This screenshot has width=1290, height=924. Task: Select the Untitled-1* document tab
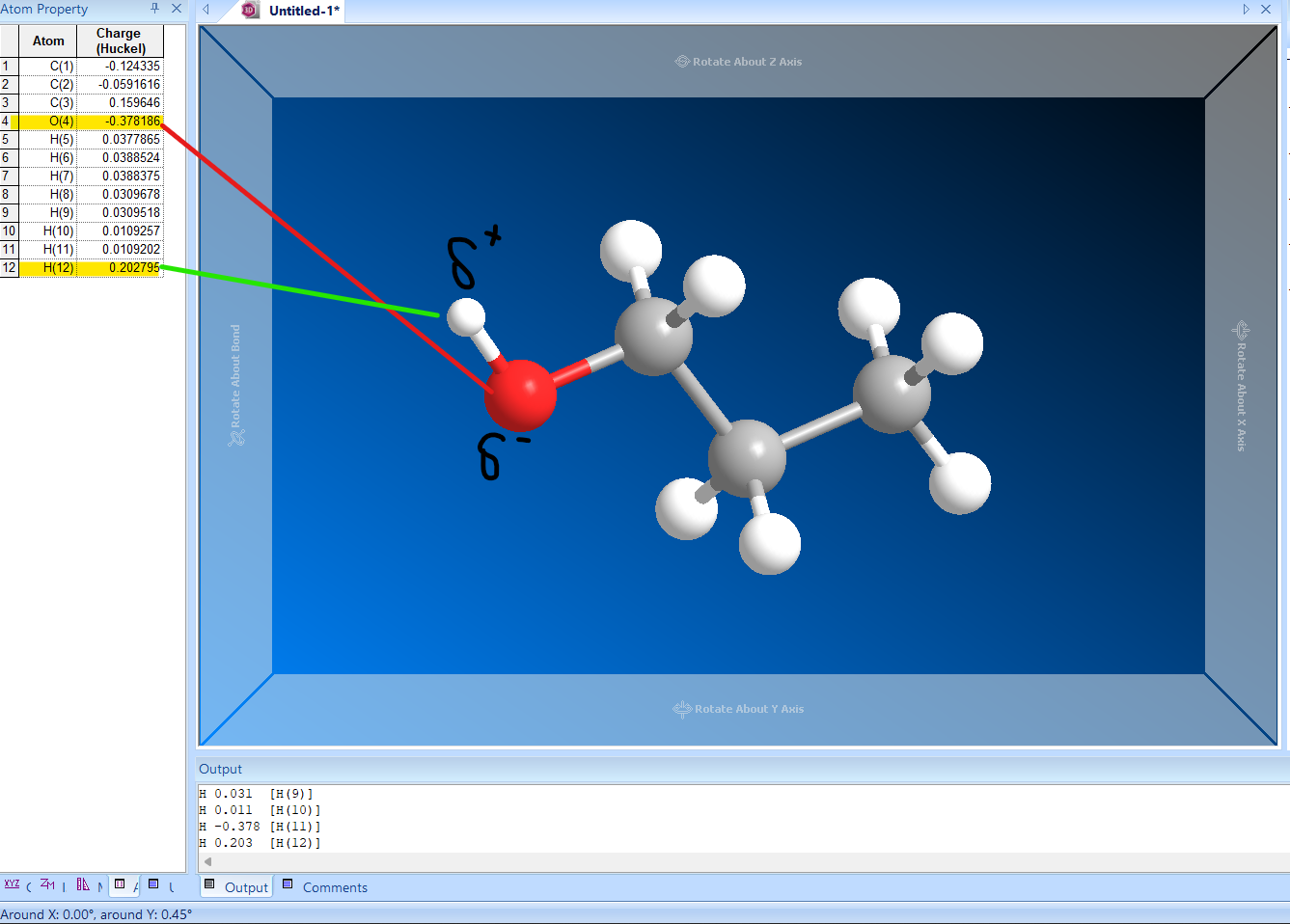(x=304, y=11)
